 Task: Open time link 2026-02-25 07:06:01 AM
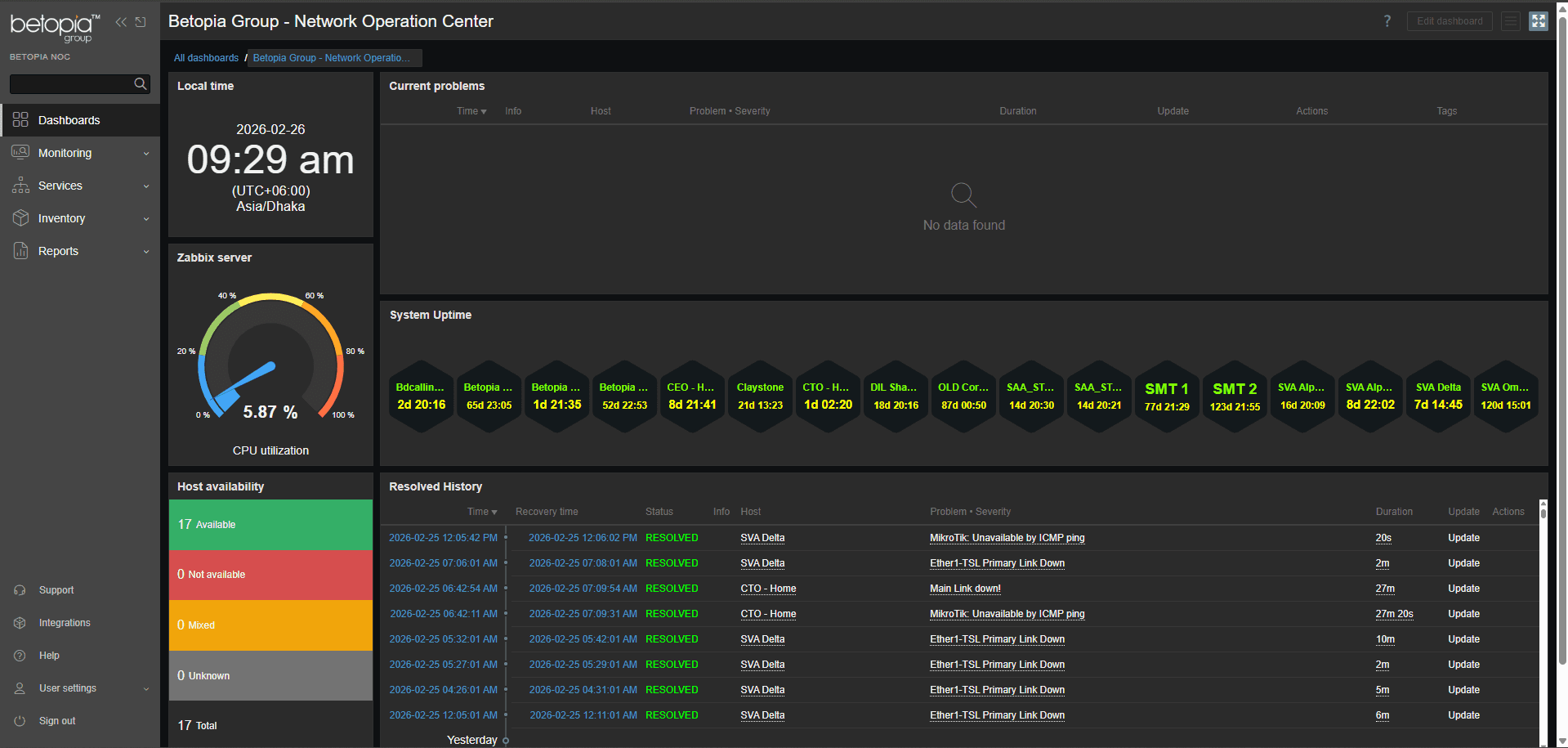click(443, 563)
